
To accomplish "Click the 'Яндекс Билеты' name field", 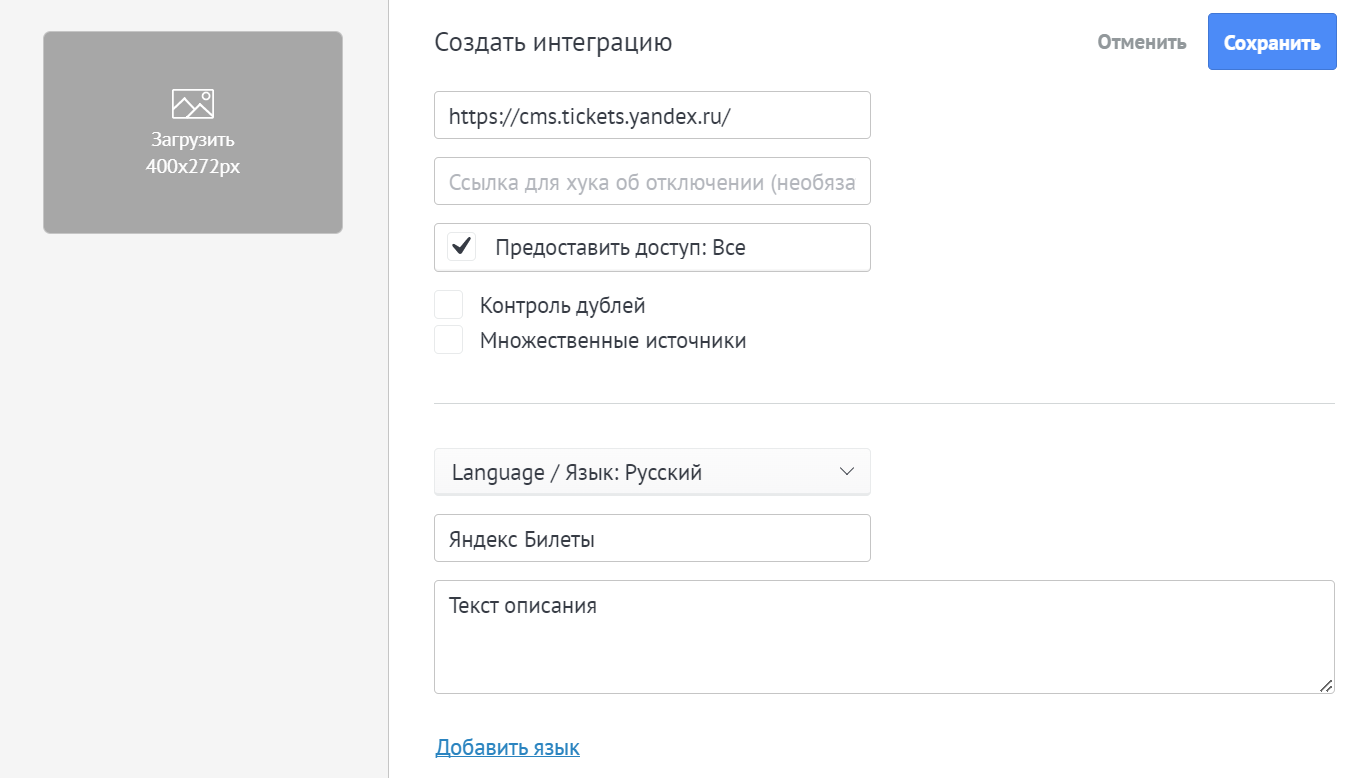I will [652, 539].
